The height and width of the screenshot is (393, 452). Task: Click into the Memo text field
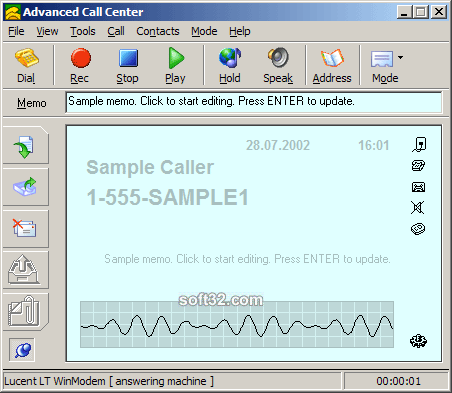(254, 102)
